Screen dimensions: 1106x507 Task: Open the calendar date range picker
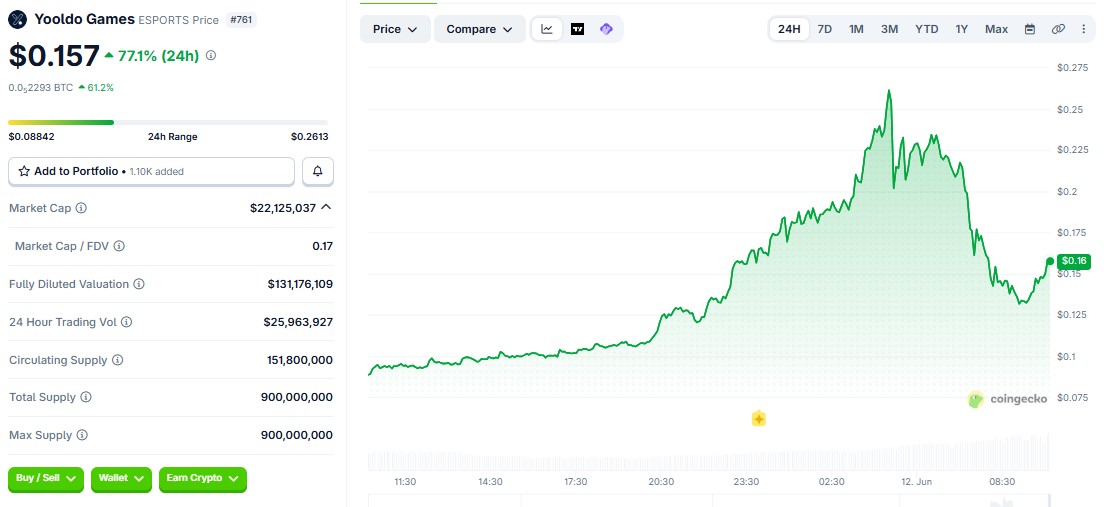point(1030,29)
